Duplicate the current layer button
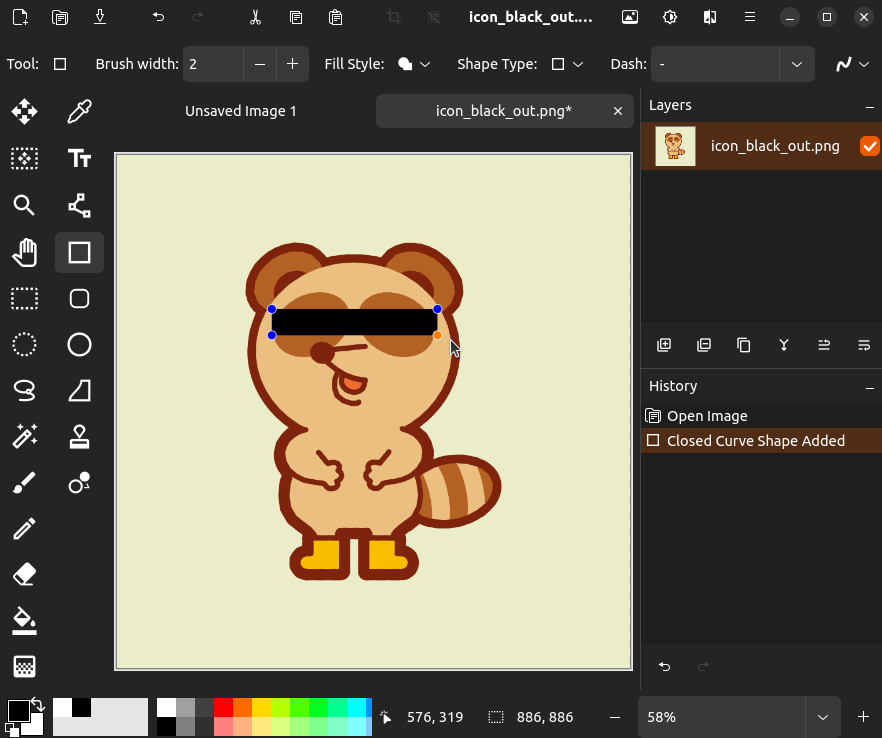This screenshot has height=738, width=882. tap(744, 345)
